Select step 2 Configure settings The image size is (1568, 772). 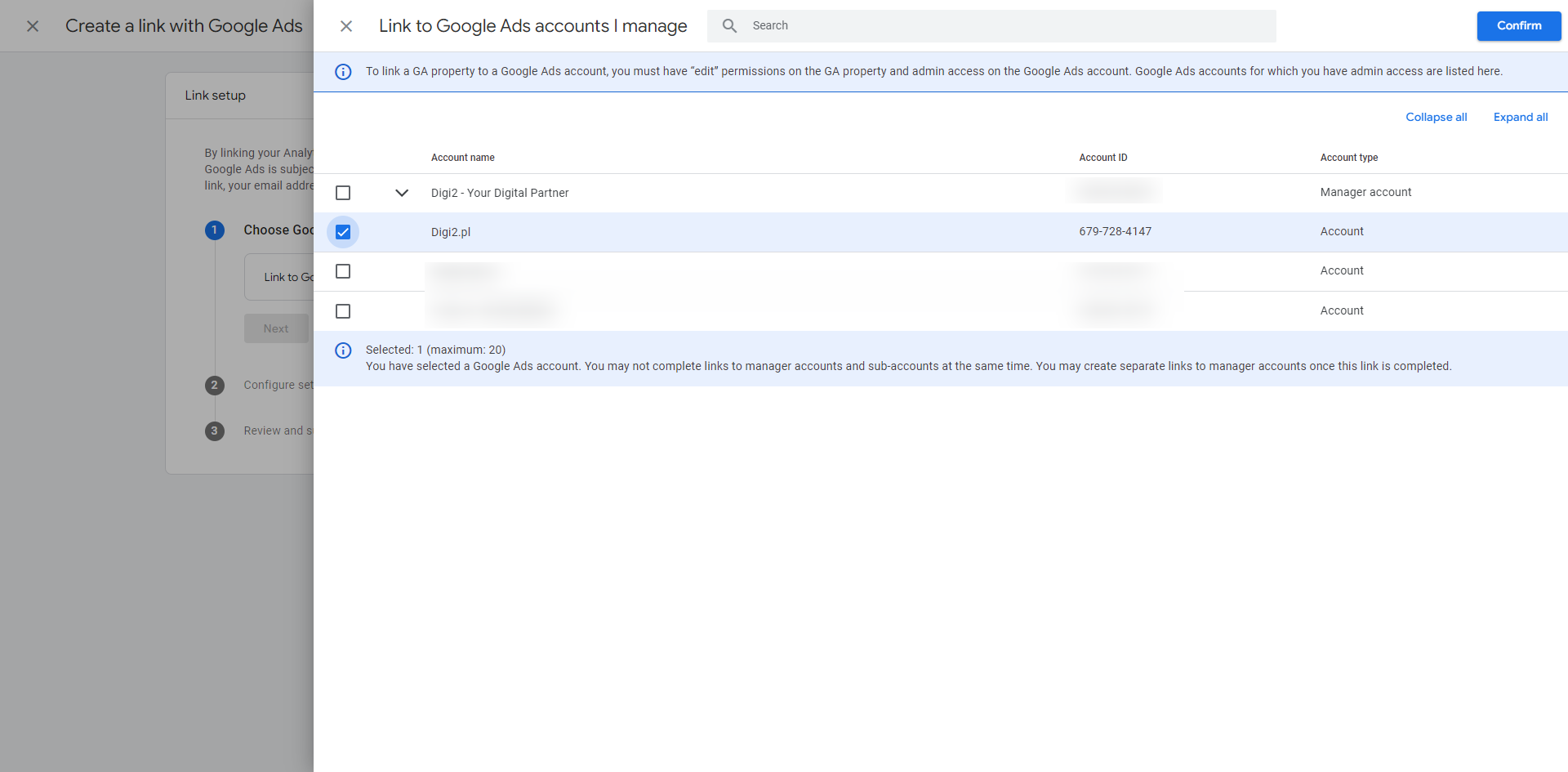click(x=259, y=385)
